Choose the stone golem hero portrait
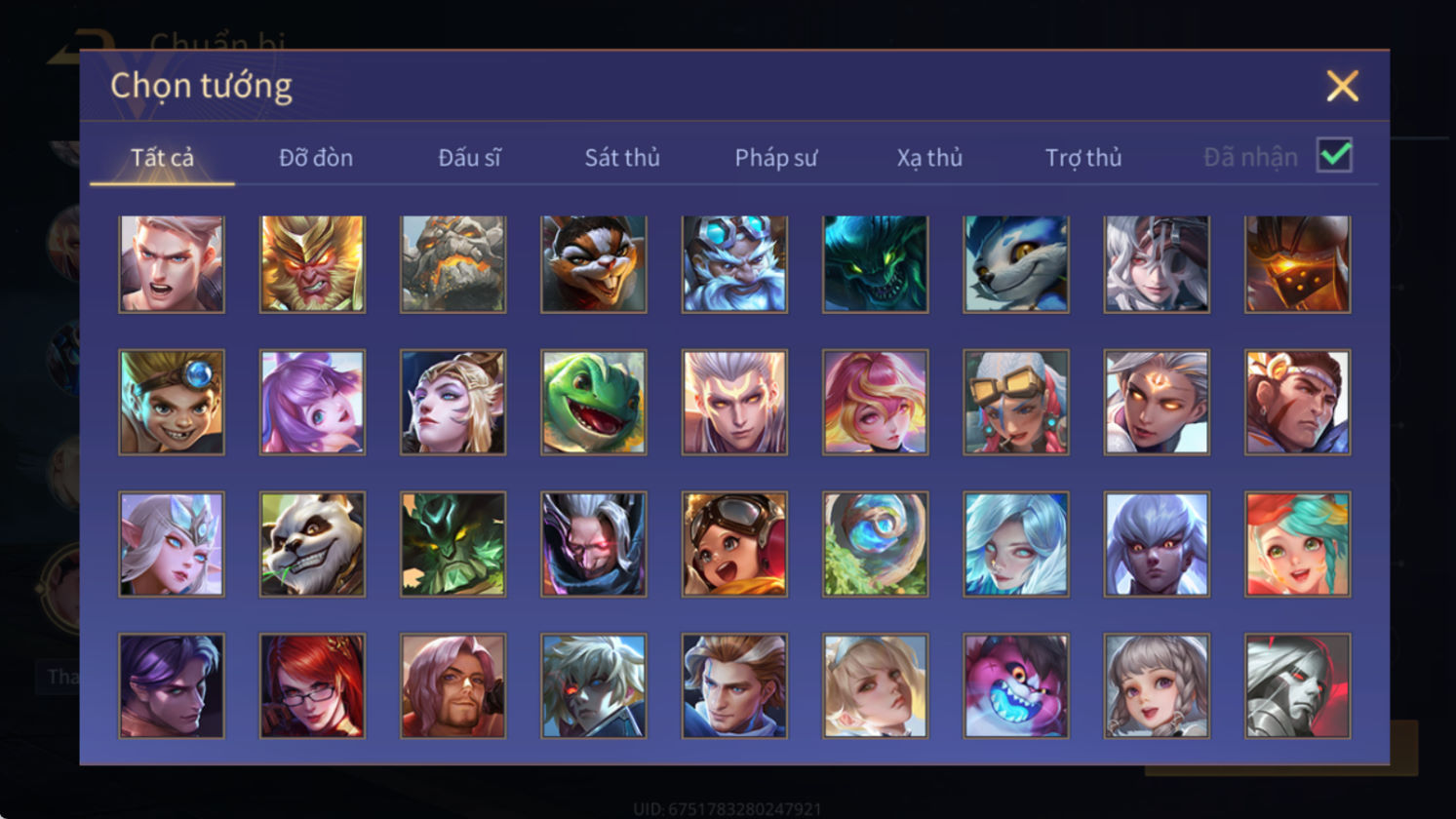Image resolution: width=1456 pixels, height=819 pixels. point(453,264)
